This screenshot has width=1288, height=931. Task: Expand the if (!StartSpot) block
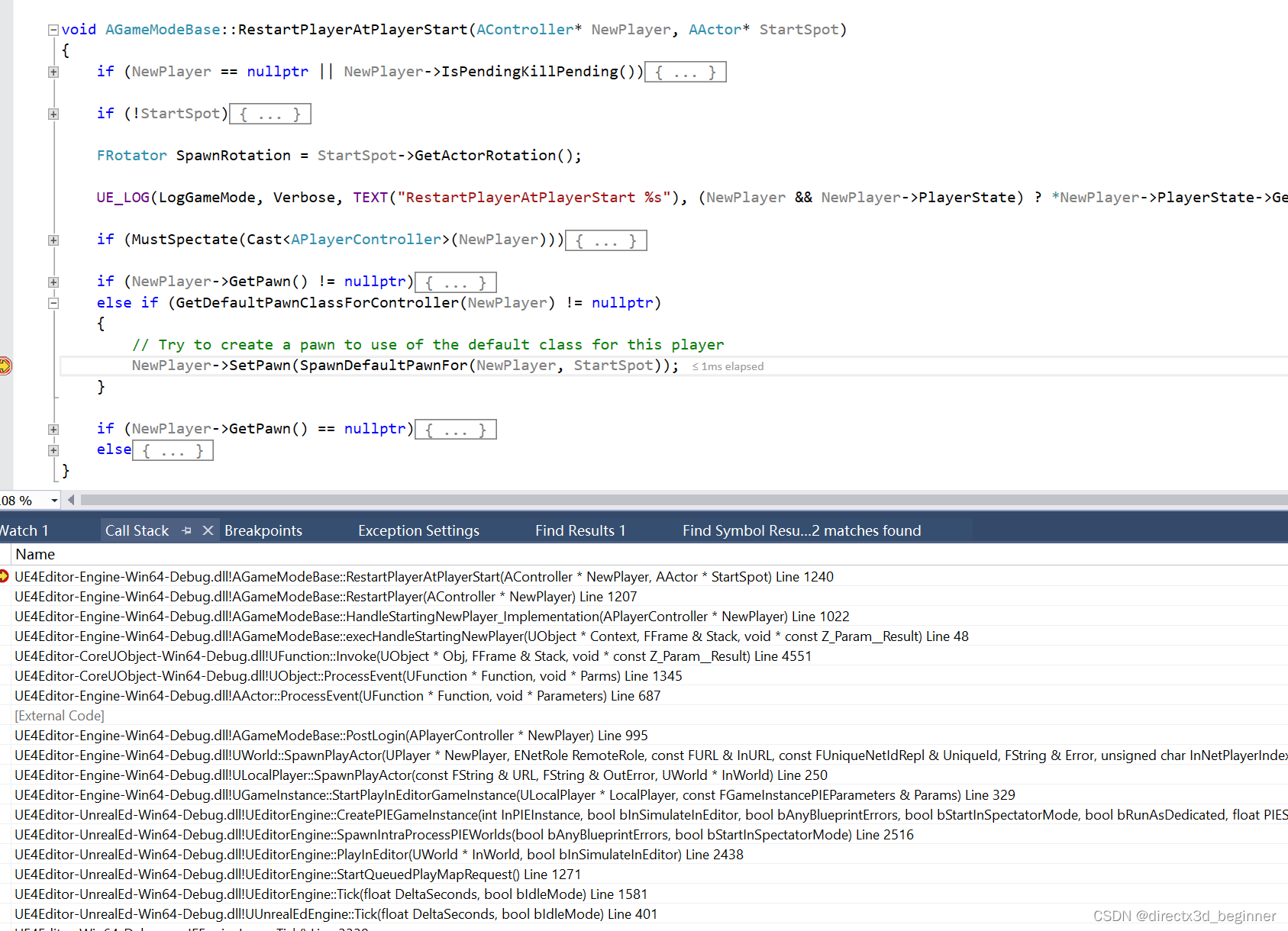coord(53,114)
